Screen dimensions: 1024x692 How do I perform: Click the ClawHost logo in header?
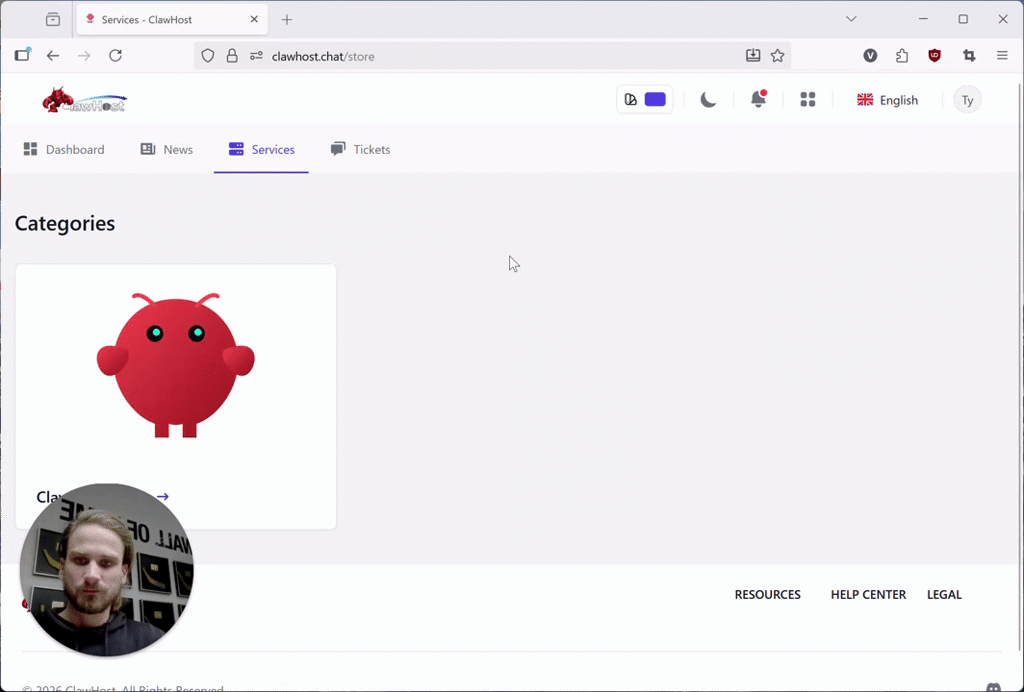tap(84, 100)
